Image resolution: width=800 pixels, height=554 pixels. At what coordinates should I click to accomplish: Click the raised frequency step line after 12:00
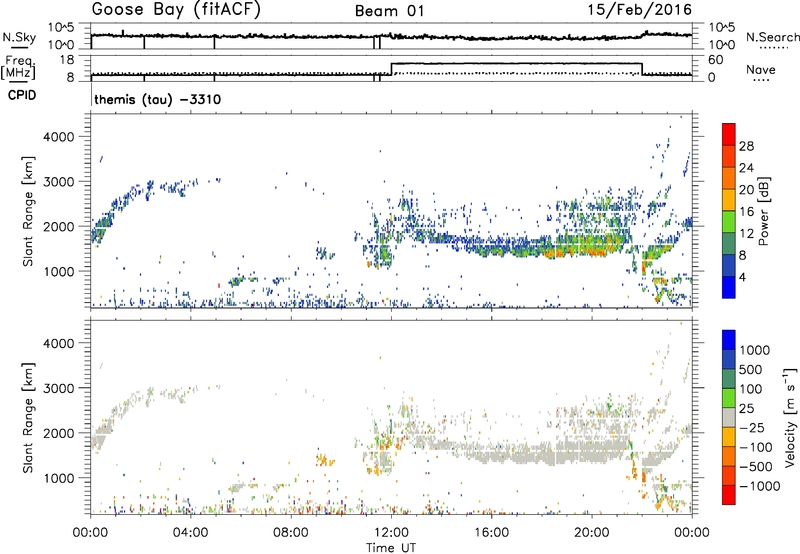pyautogui.click(x=516, y=63)
